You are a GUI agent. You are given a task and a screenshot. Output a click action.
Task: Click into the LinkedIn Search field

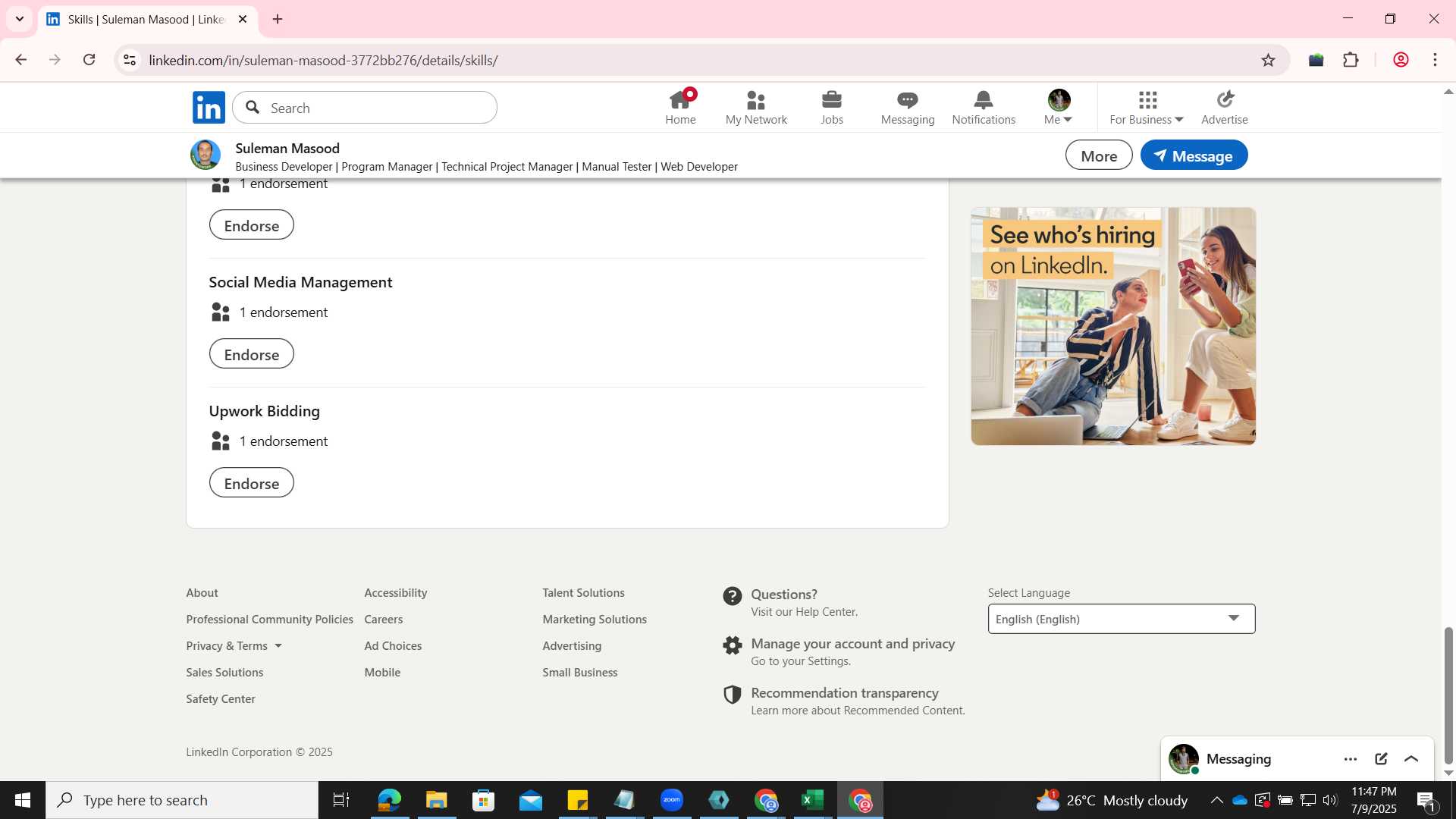tap(365, 108)
